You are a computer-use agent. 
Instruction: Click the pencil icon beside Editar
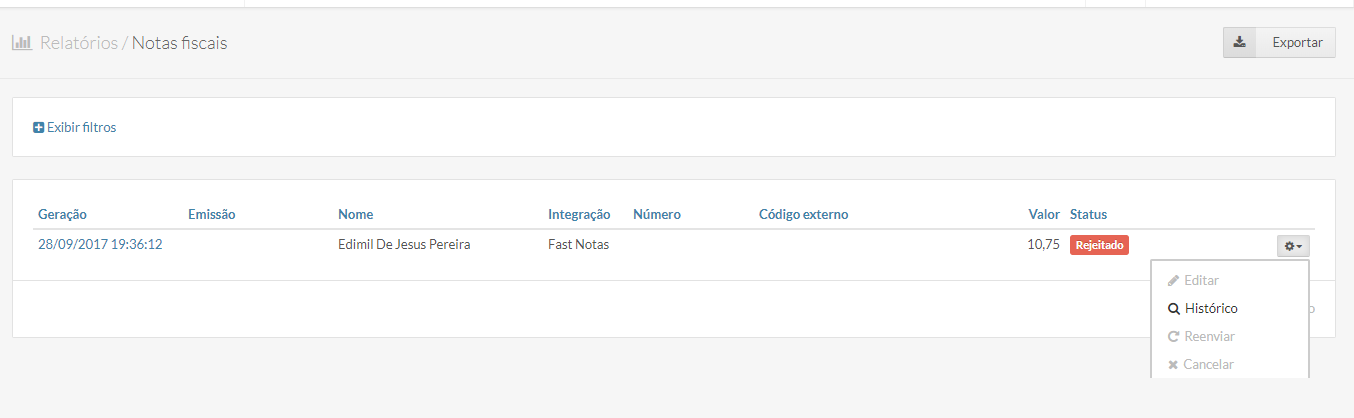(1174, 281)
